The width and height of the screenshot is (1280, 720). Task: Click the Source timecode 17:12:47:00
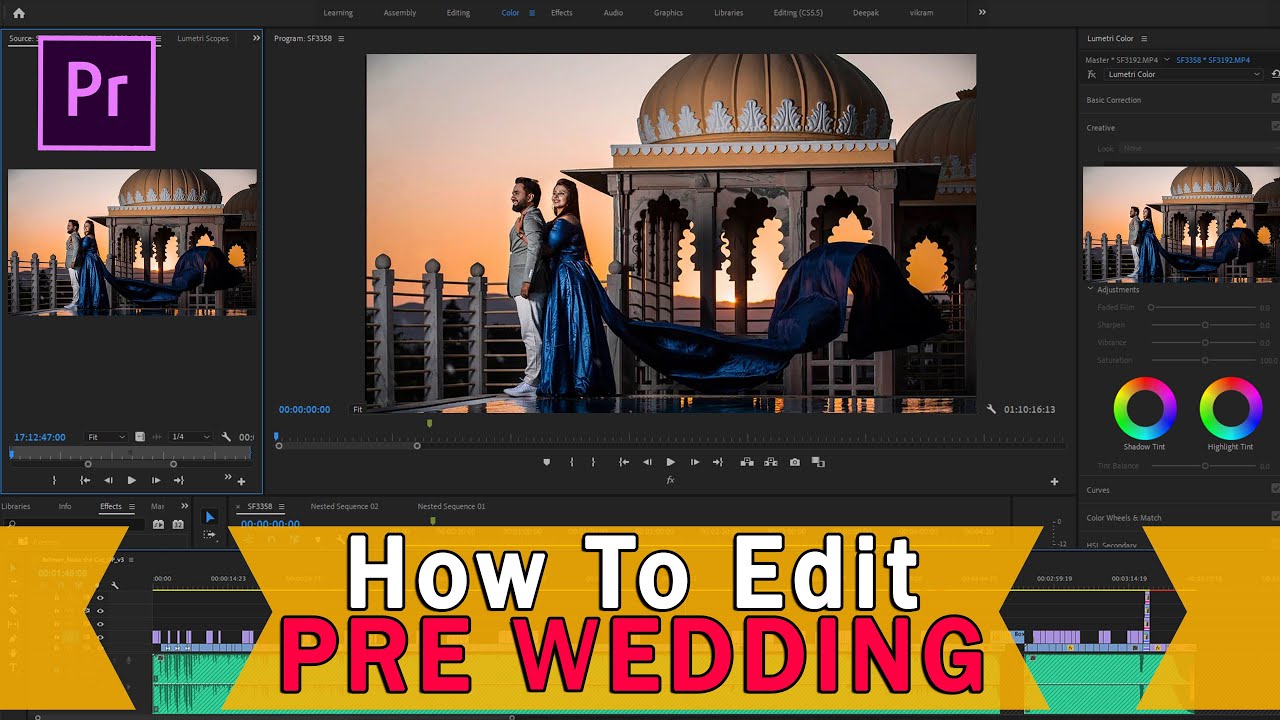(x=40, y=437)
